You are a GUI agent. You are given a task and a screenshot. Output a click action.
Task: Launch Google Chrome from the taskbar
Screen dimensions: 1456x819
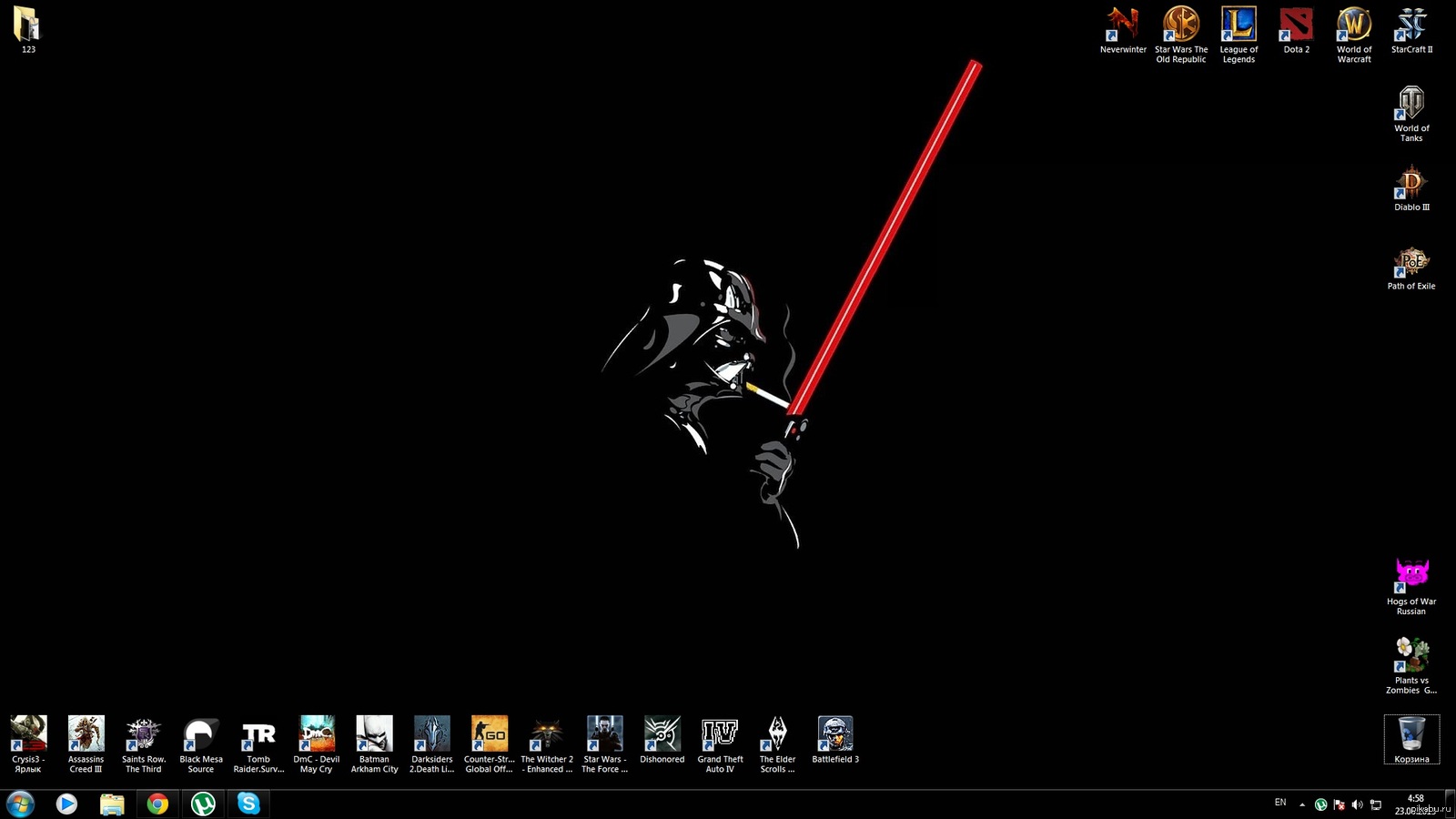[x=157, y=804]
